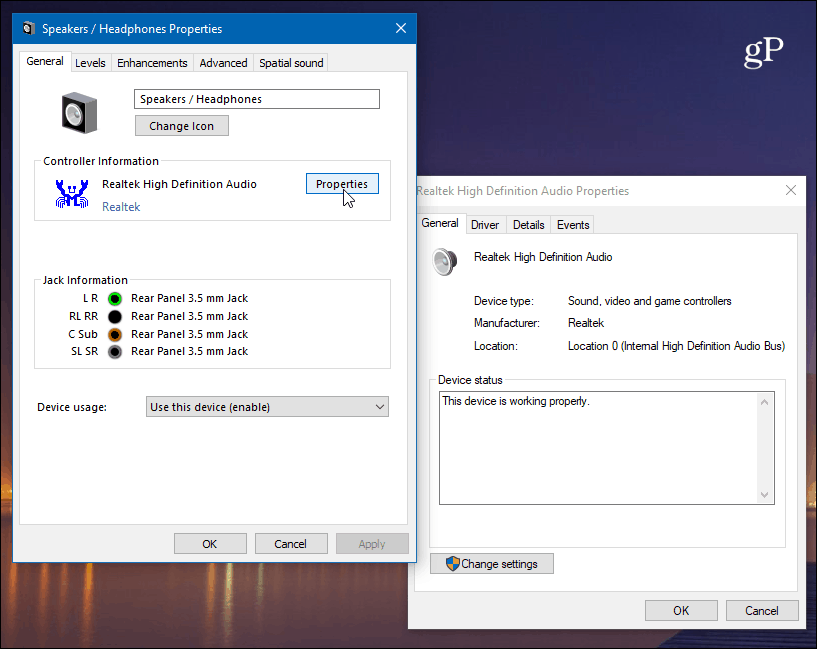Click the Change Icon button
817x649 pixels.
182,126
